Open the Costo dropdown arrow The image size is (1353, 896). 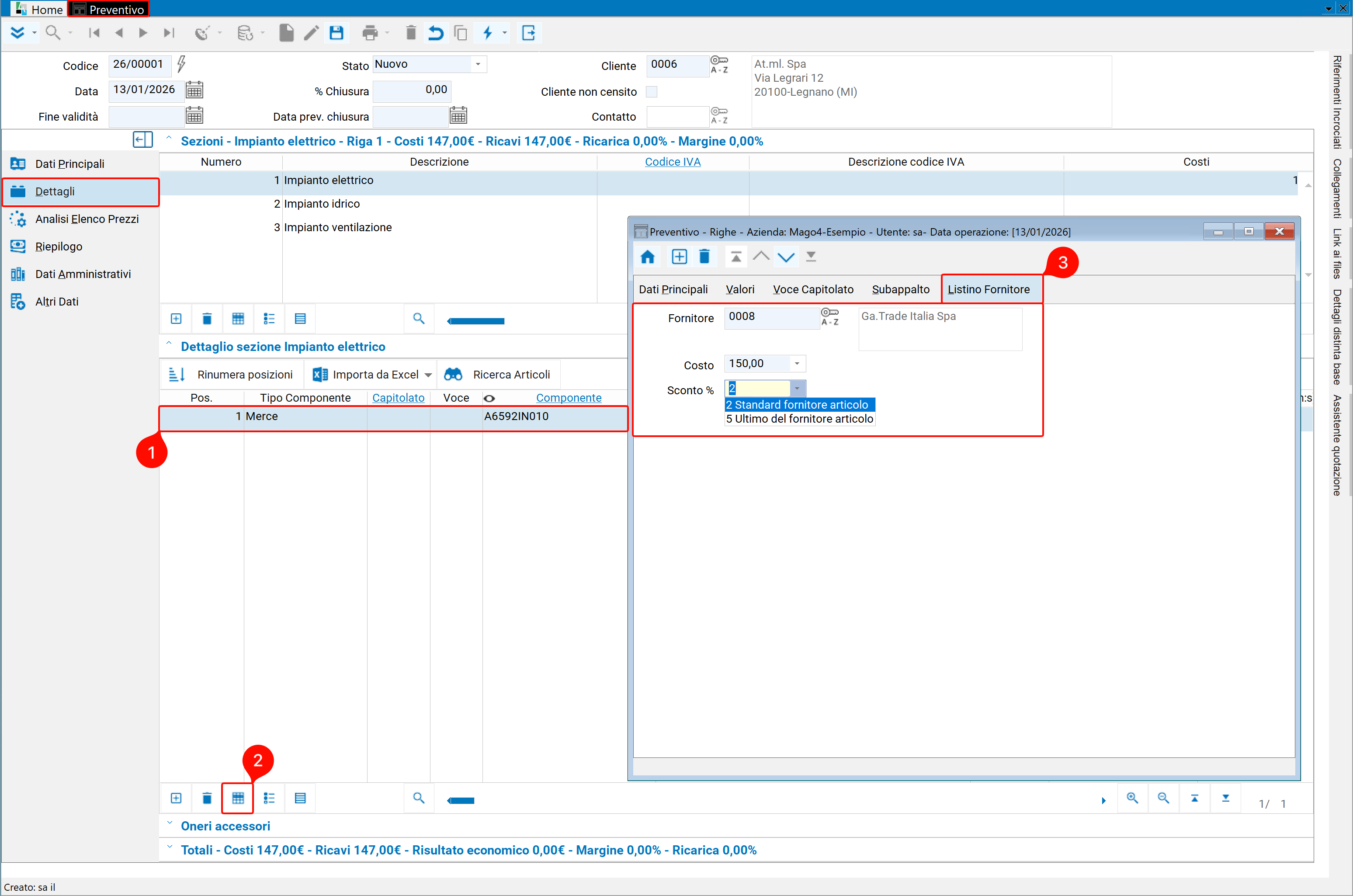pos(797,364)
